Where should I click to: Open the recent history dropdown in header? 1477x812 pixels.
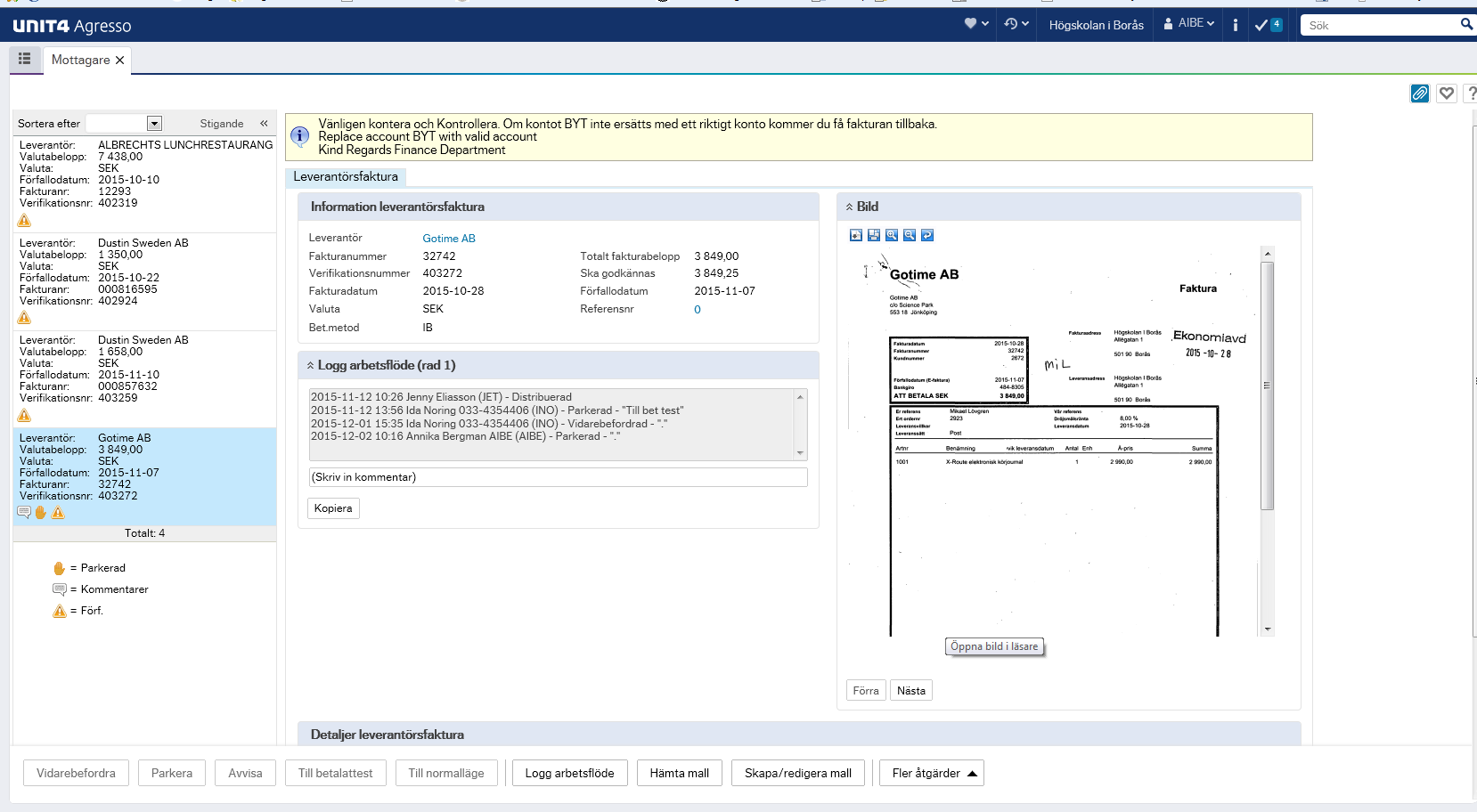1016,24
